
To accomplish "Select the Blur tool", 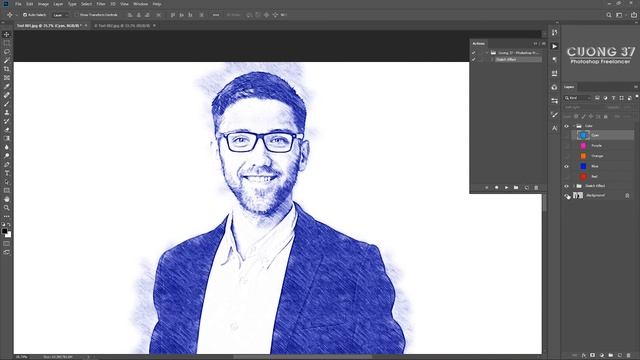I will tap(7, 147).
